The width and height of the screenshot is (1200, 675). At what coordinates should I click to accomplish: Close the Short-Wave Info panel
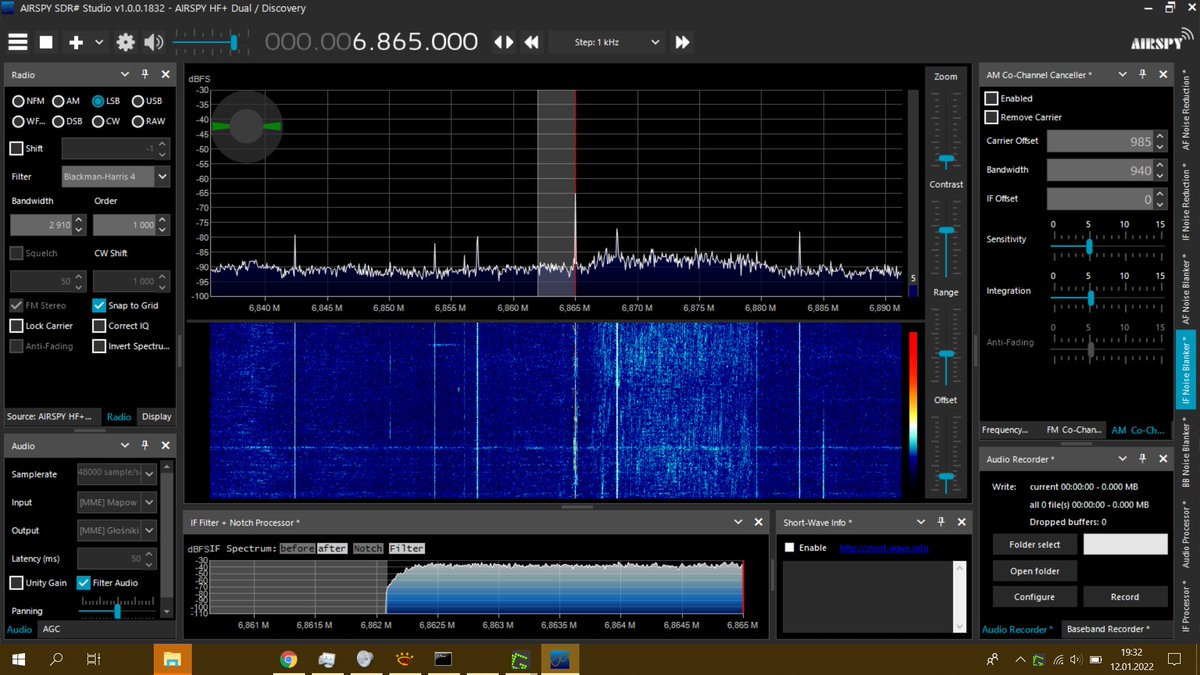coord(961,522)
